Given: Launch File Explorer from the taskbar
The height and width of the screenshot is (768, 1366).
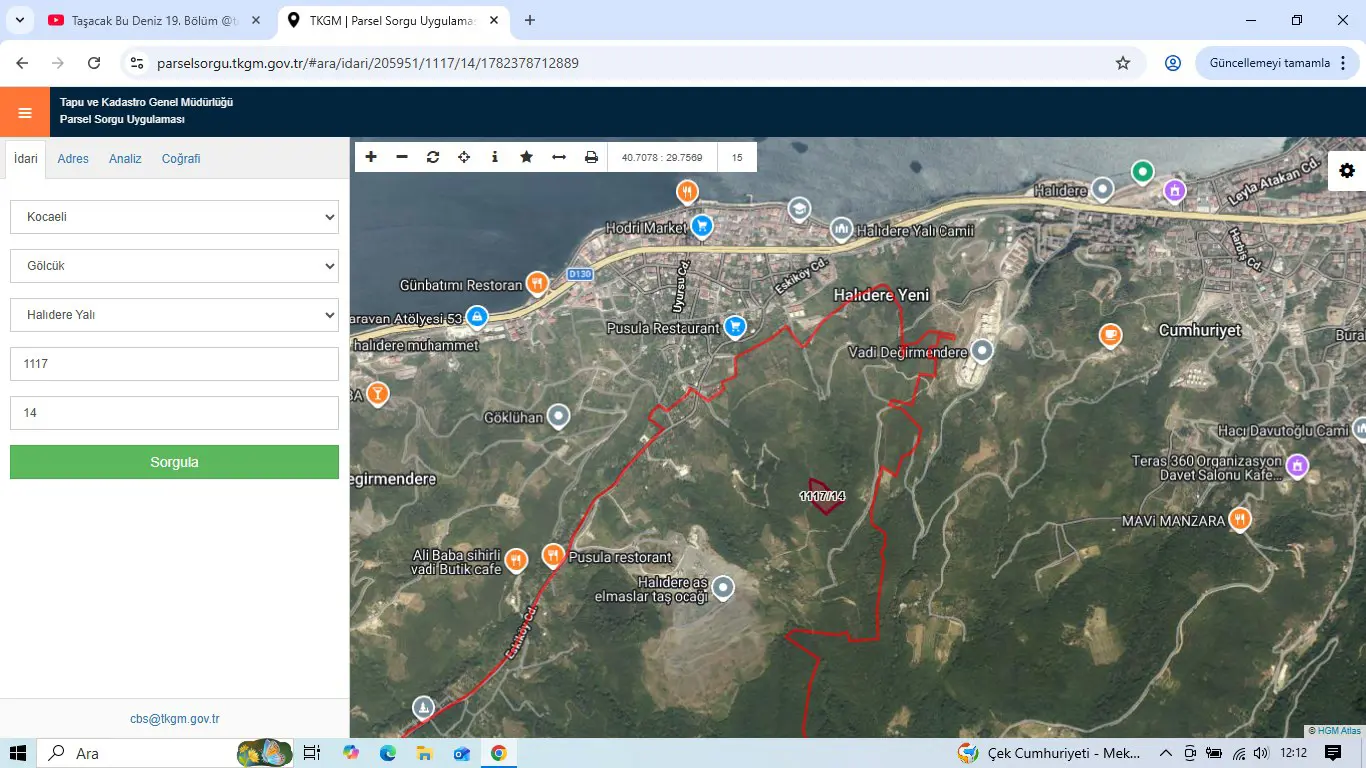Looking at the screenshot, I should [424, 753].
